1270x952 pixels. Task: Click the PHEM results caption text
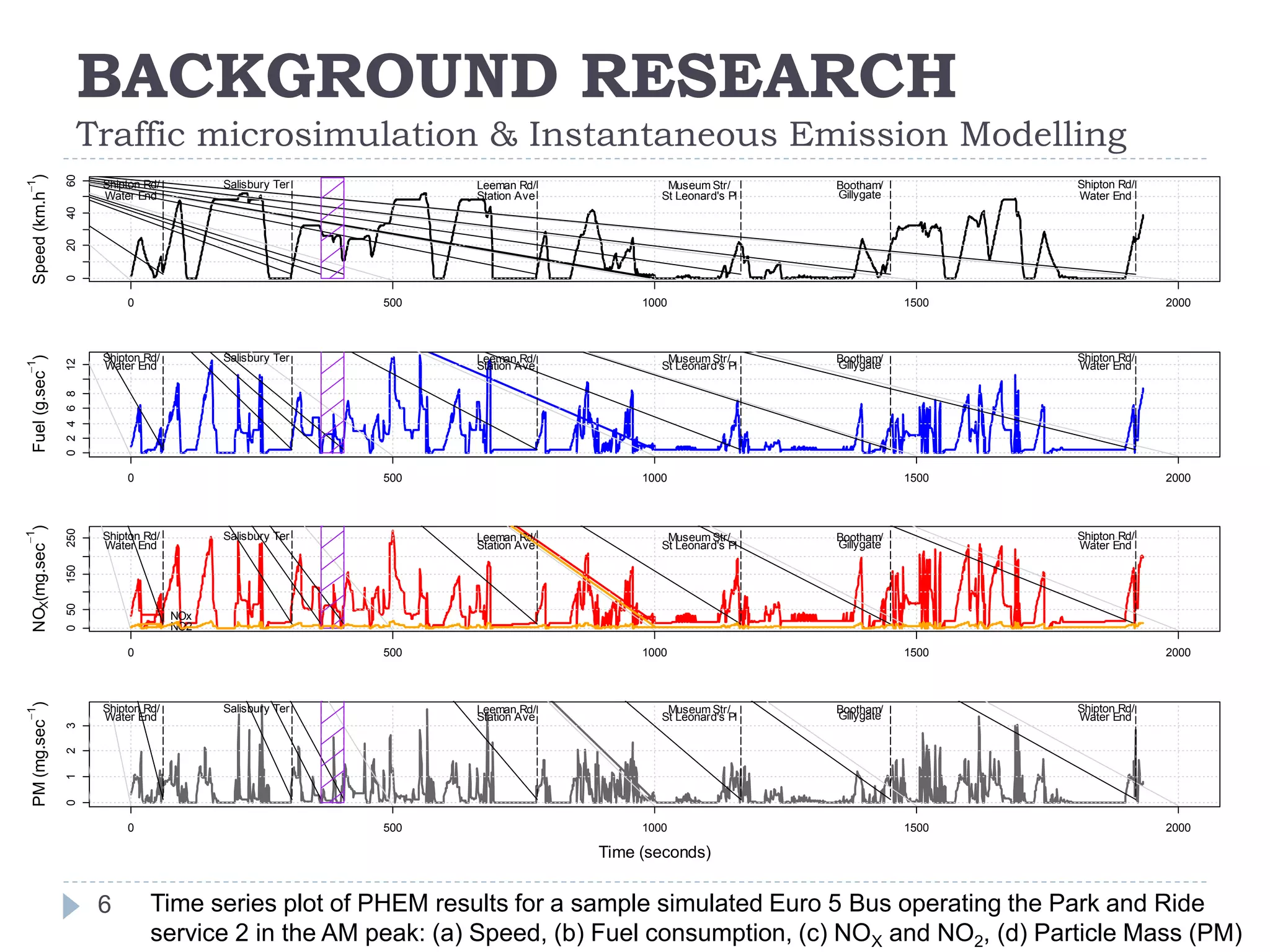click(696, 919)
